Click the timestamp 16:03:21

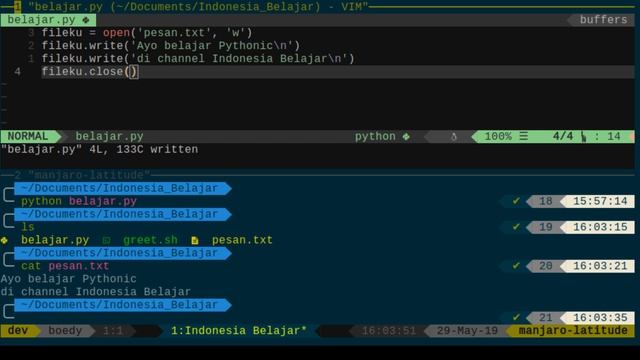click(x=600, y=266)
